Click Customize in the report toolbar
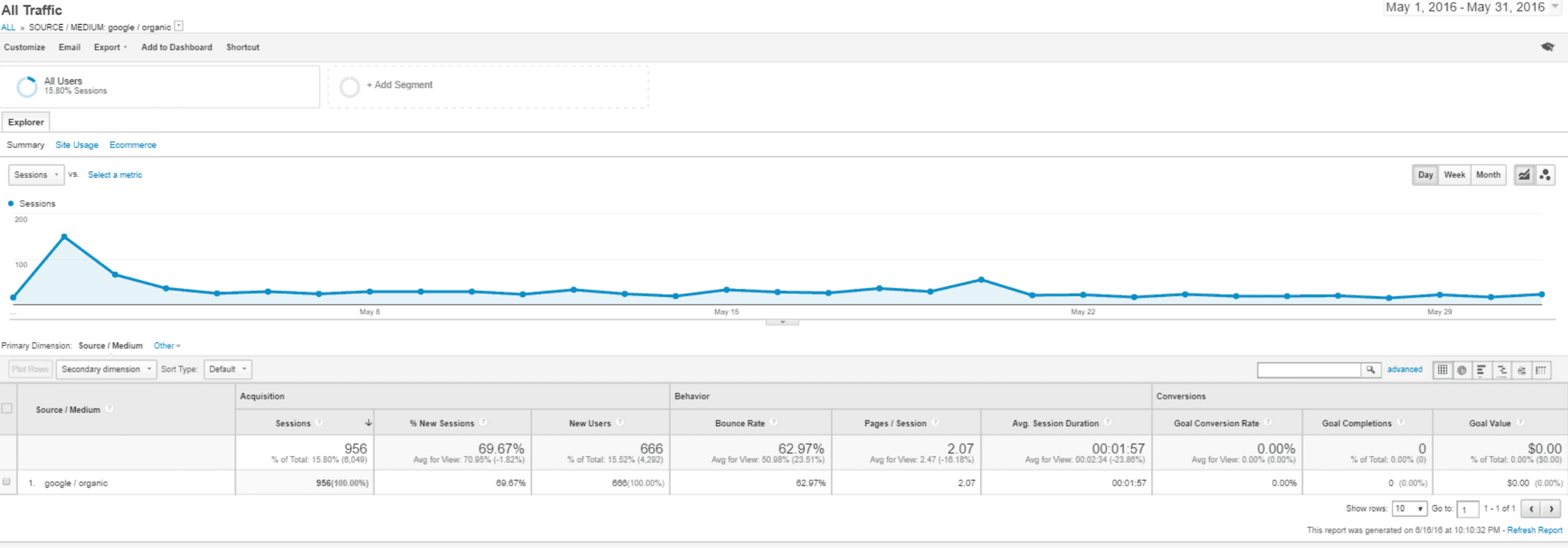1568x548 pixels. click(x=24, y=47)
